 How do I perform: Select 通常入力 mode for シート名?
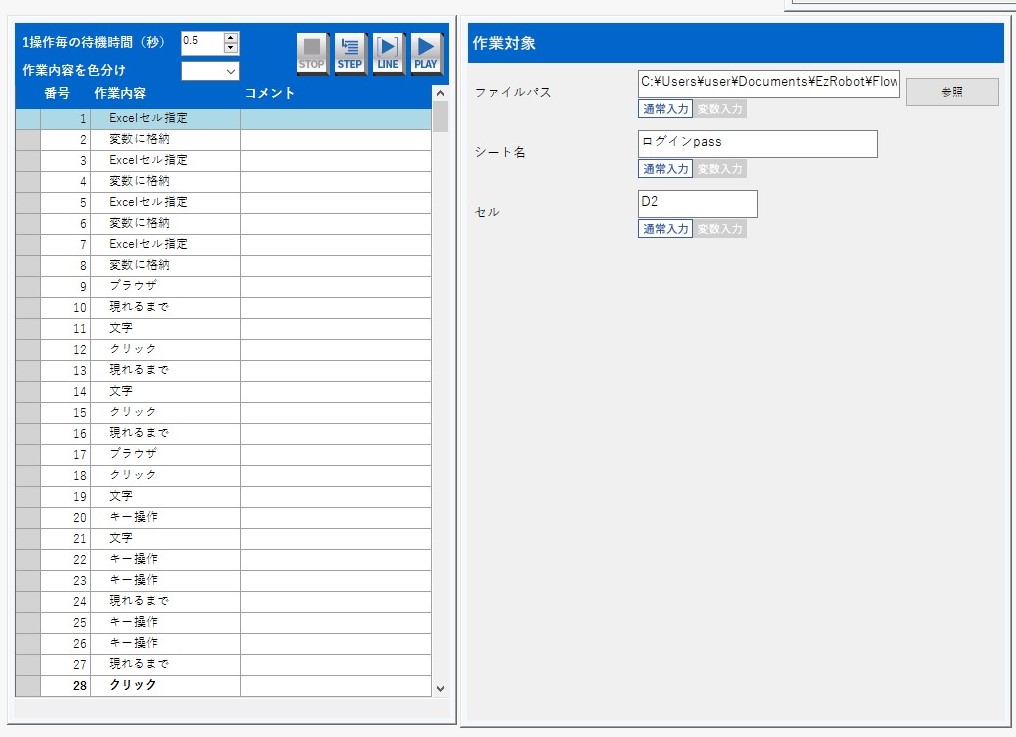(665, 168)
